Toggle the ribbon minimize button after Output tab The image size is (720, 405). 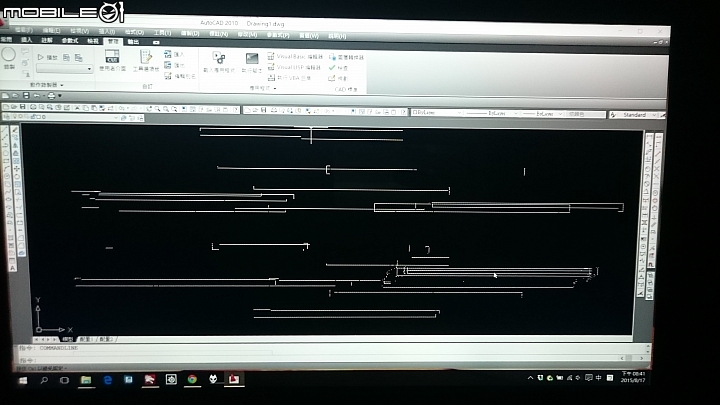[x=156, y=42]
